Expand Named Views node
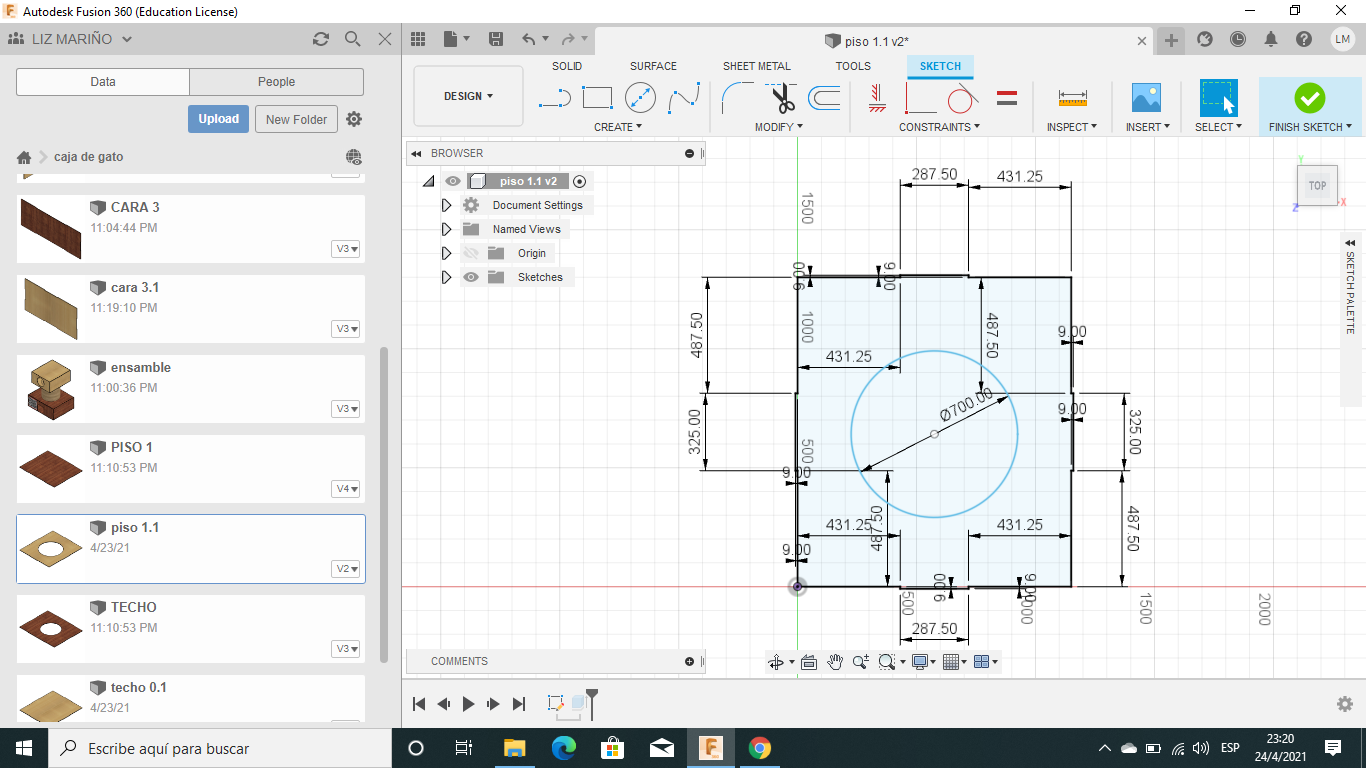The image size is (1366, 768). [447, 229]
